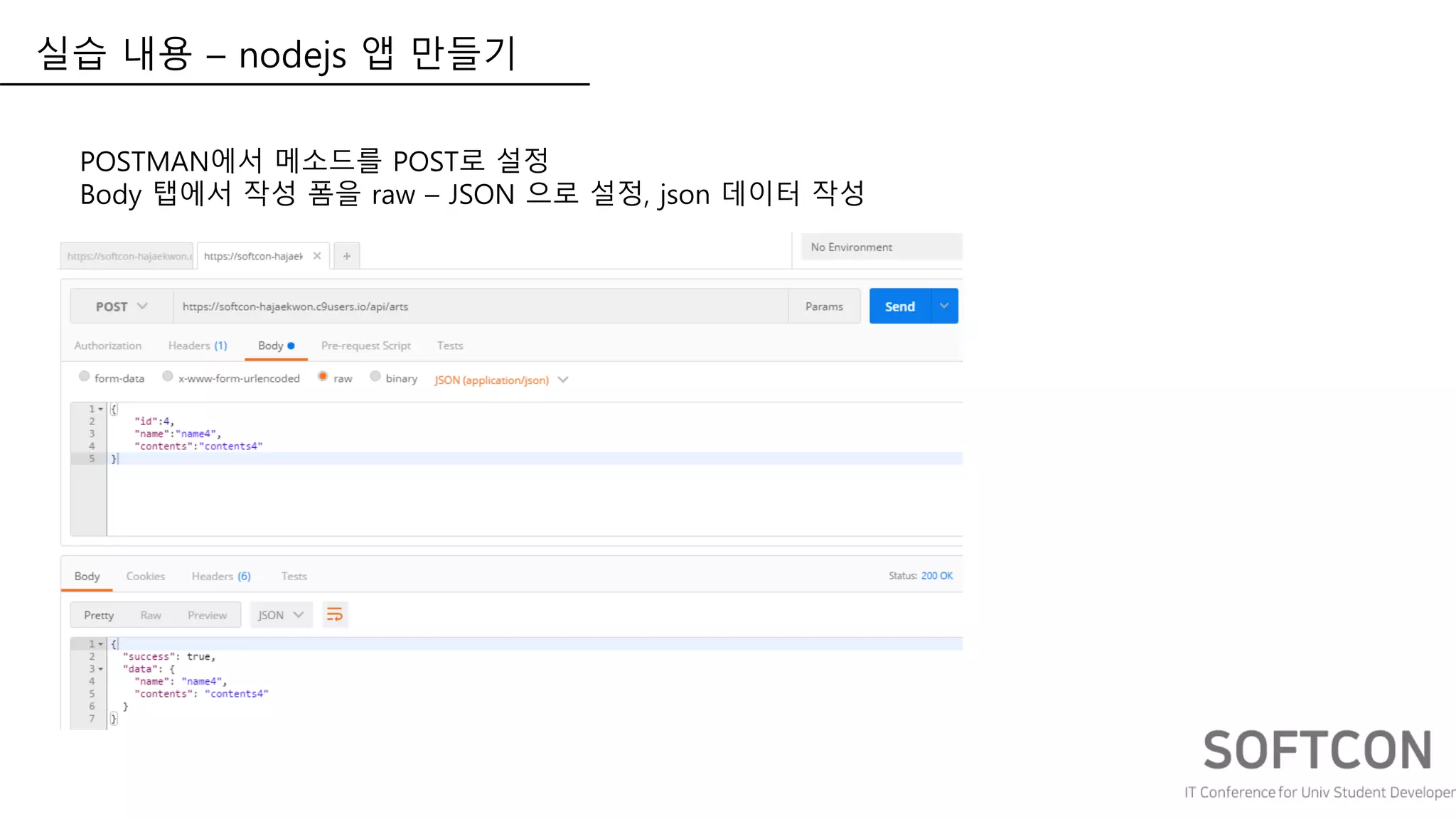Open response format JSON dropdown
Viewport: 1456px width, 819px height.
point(281,615)
